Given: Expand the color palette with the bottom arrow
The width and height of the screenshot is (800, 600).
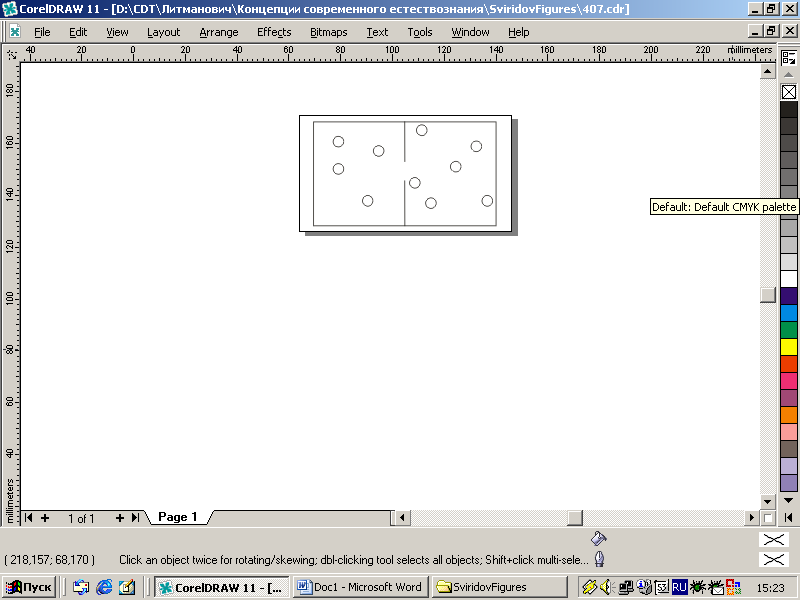Looking at the screenshot, I should tap(789, 501).
